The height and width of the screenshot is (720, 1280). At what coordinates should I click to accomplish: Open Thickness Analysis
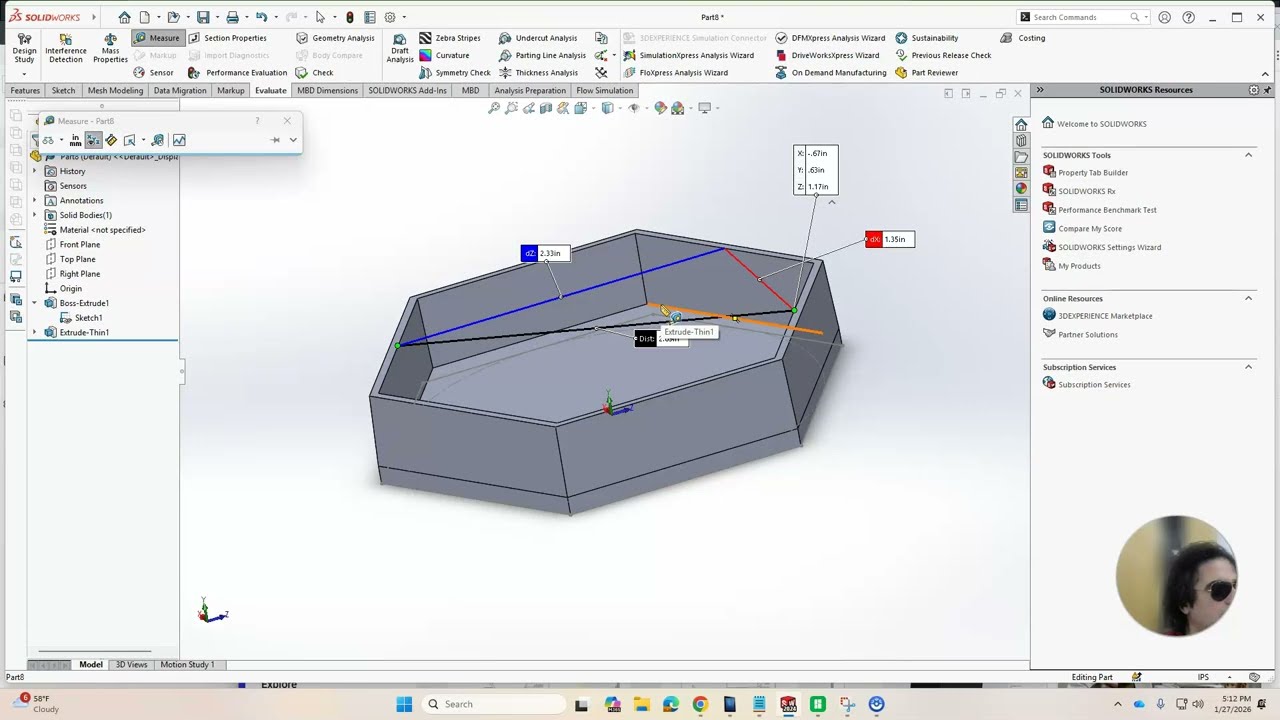[x=538, y=73]
